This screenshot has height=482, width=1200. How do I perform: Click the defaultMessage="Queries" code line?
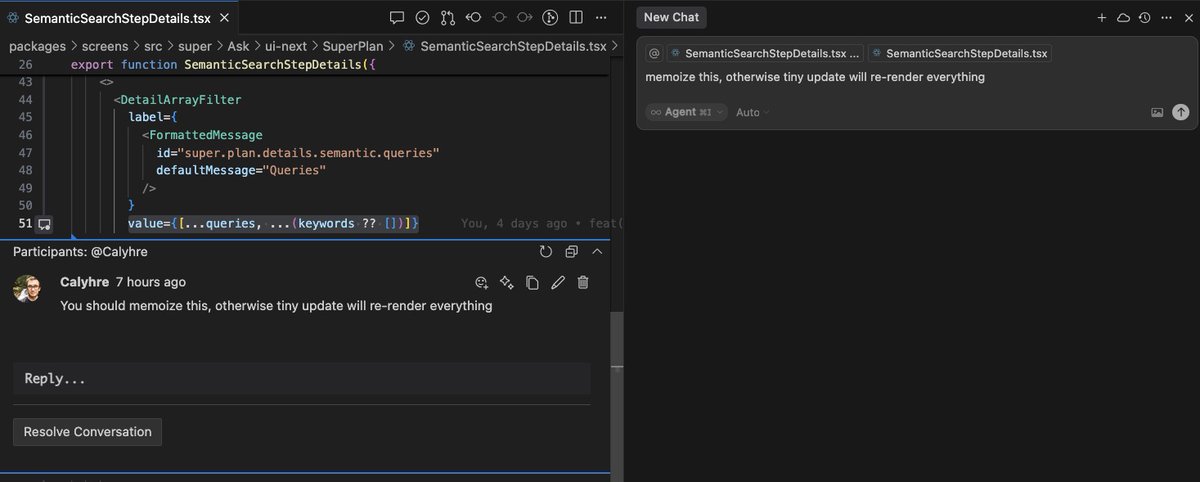tap(242, 170)
